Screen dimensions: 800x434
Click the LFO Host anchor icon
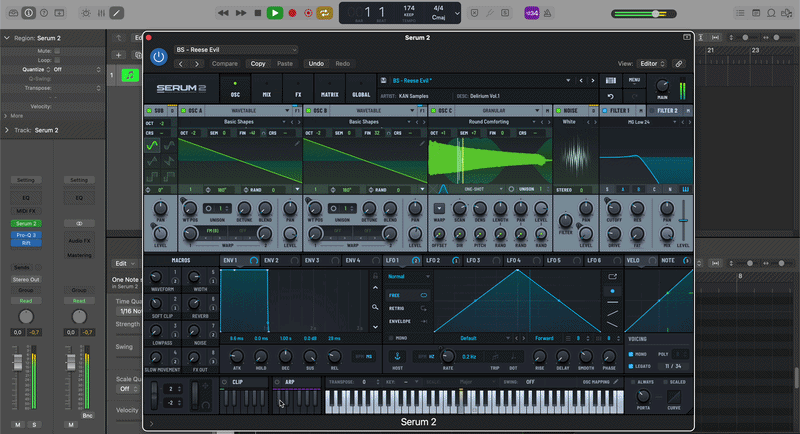coord(397,356)
